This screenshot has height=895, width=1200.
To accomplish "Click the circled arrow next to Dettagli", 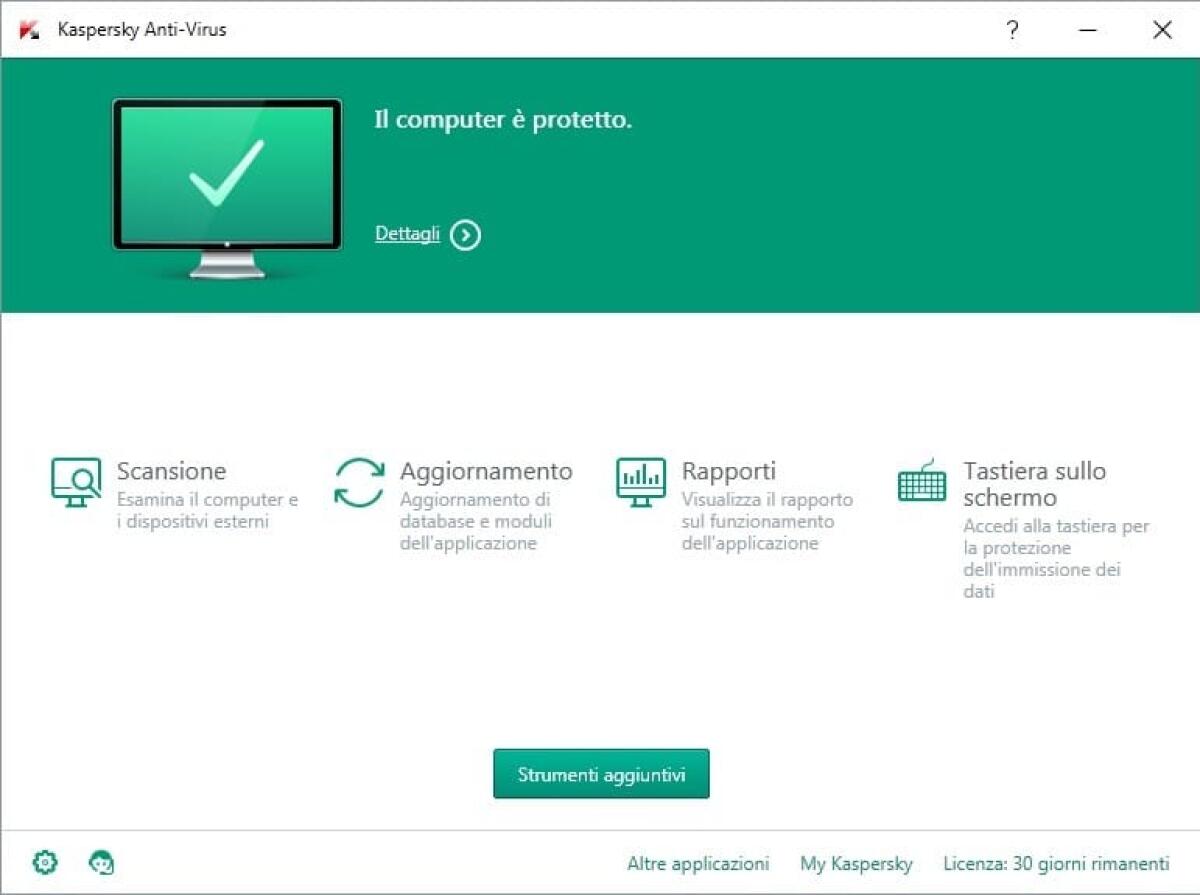I will coord(464,235).
